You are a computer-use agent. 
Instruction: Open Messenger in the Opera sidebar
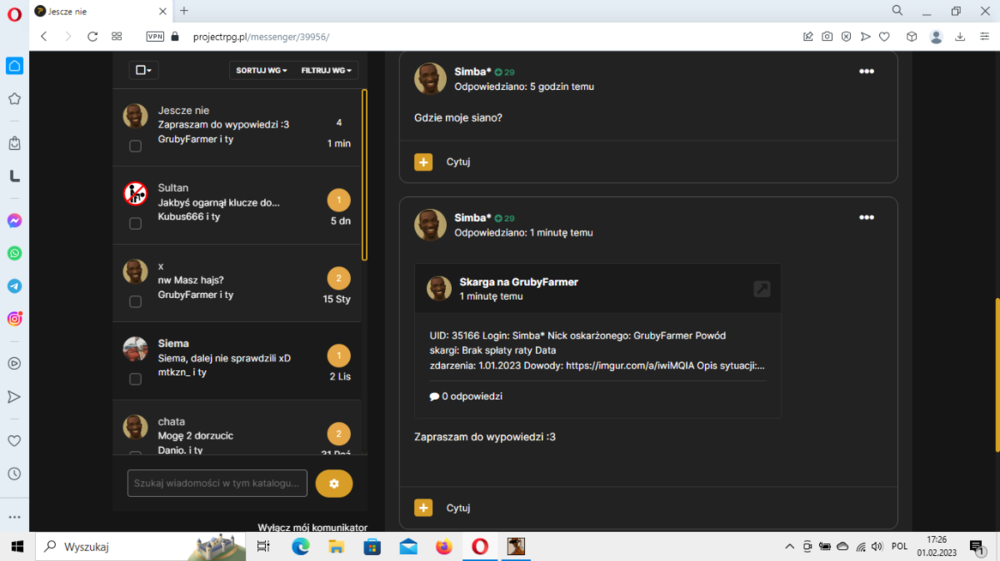[x=15, y=221]
